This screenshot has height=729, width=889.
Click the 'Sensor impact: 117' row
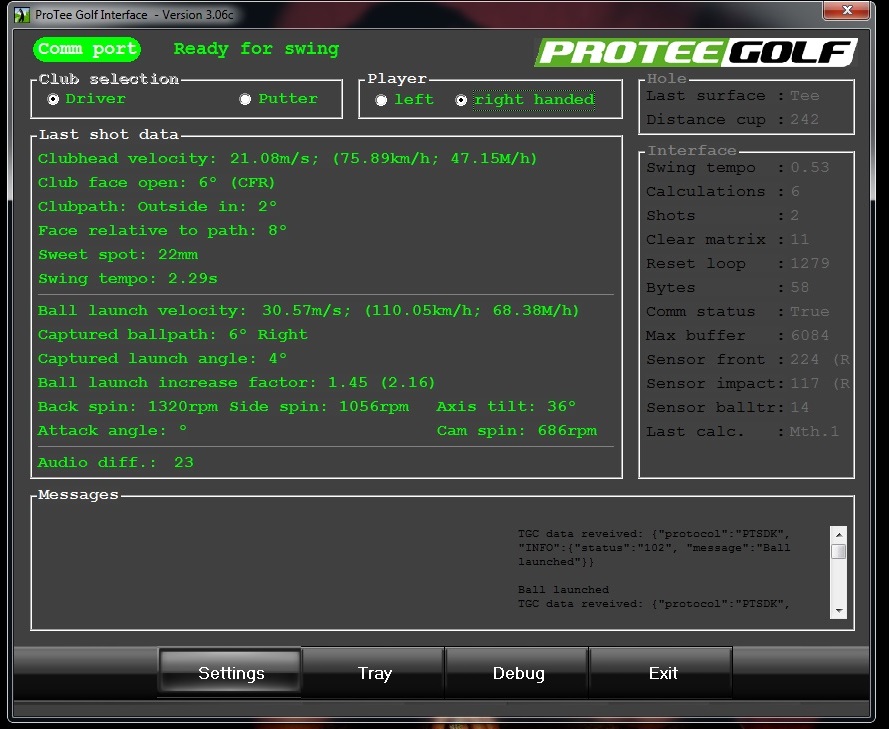(x=748, y=383)
